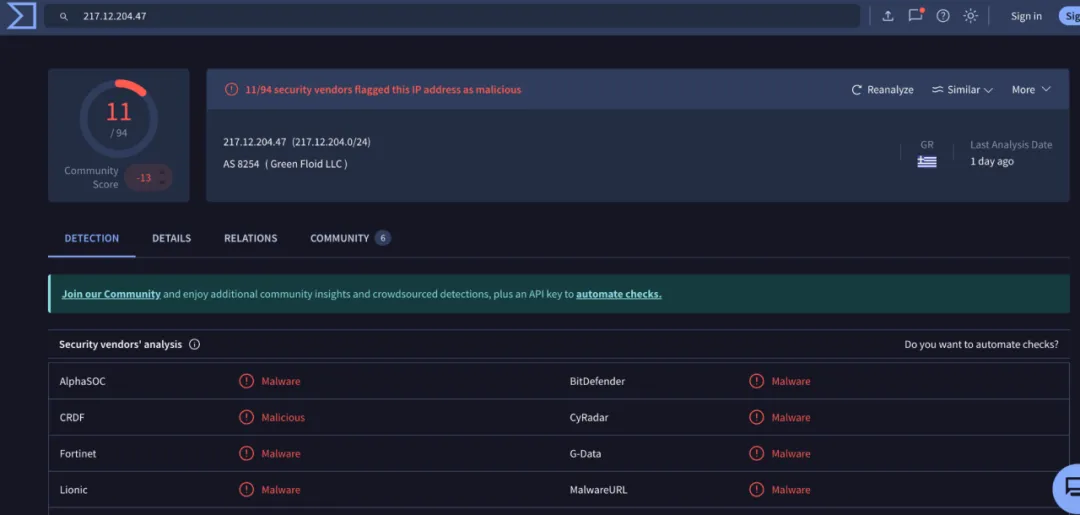Click the Greece flag icon
Image resolution: width=1080 pixels, height=515 pixels.
[927, 162]
